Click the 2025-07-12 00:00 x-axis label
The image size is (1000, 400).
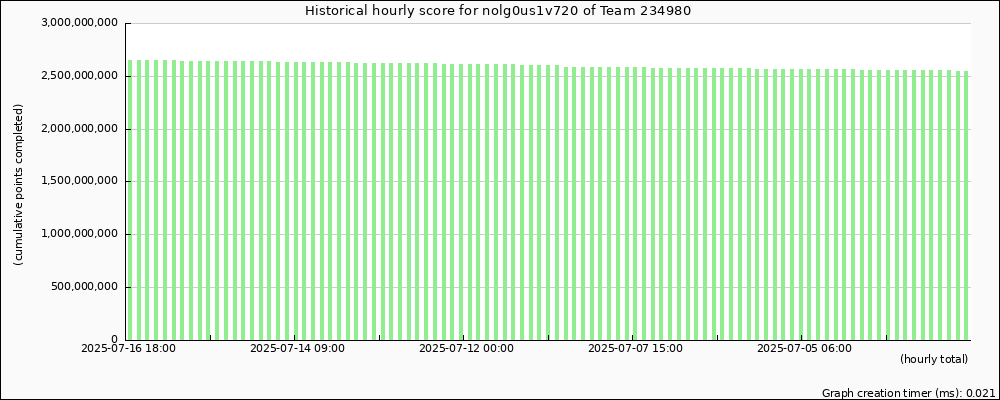tap(466, 348)
